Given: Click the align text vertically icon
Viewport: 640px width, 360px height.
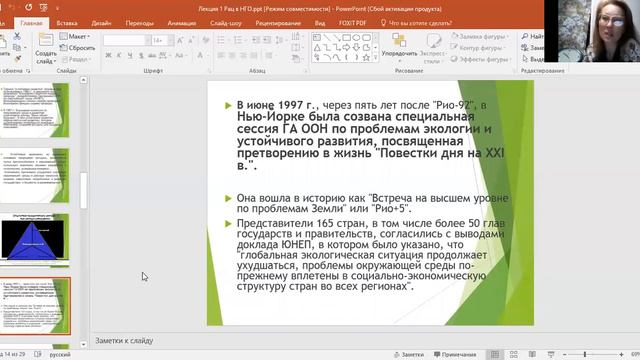Looking at the screenshot, I should (297, 48).
